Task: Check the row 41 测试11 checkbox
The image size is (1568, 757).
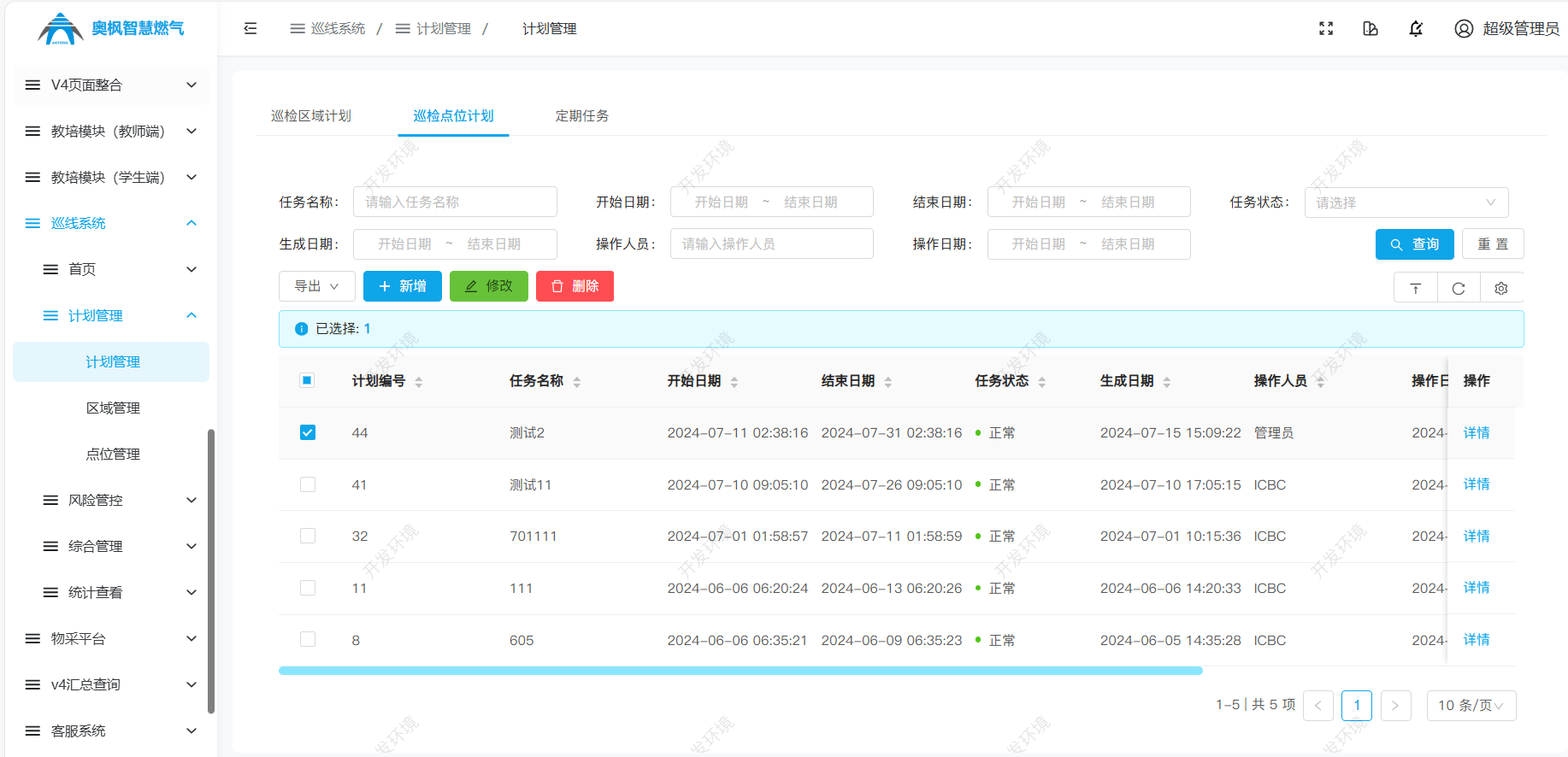Action: [x=308, y=484]
